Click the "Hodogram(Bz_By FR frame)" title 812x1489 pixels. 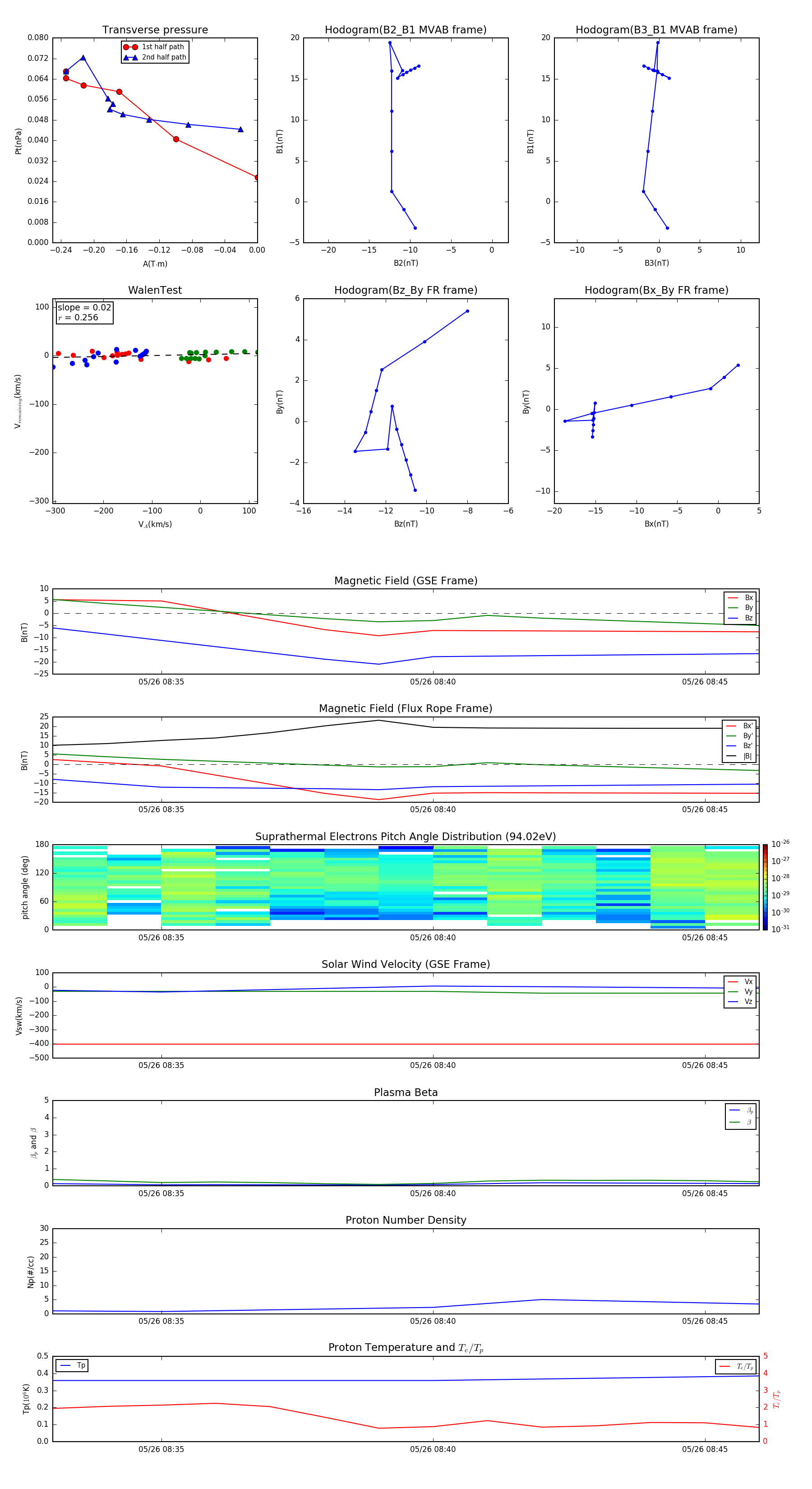pos(406,290)
